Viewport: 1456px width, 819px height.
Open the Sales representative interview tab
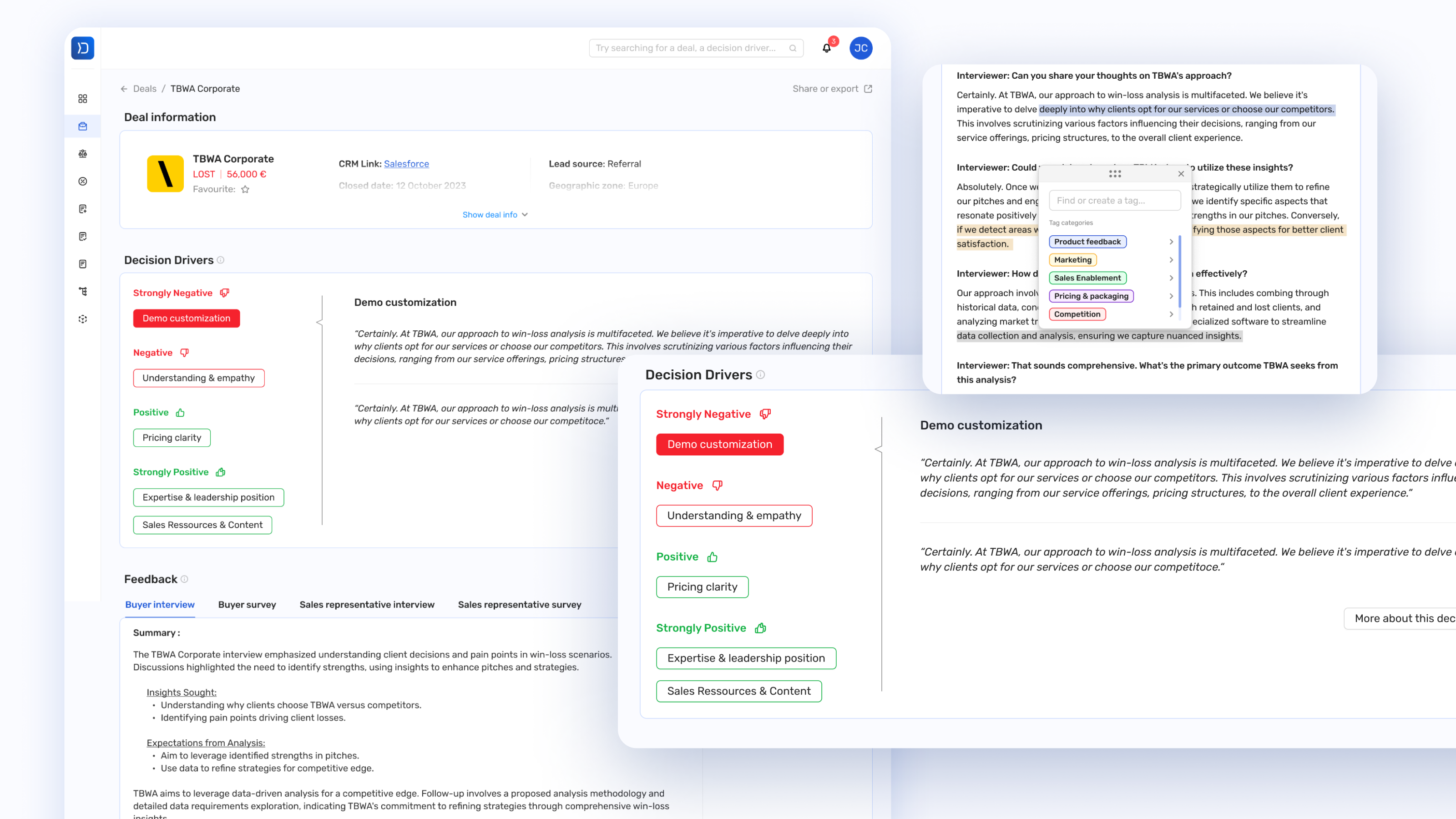point(367,604)
